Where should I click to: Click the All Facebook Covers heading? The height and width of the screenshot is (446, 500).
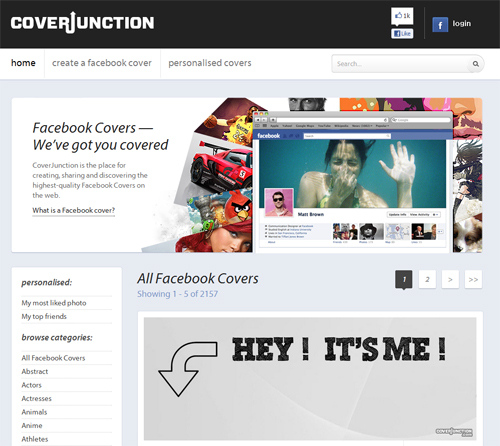point(198,279)
